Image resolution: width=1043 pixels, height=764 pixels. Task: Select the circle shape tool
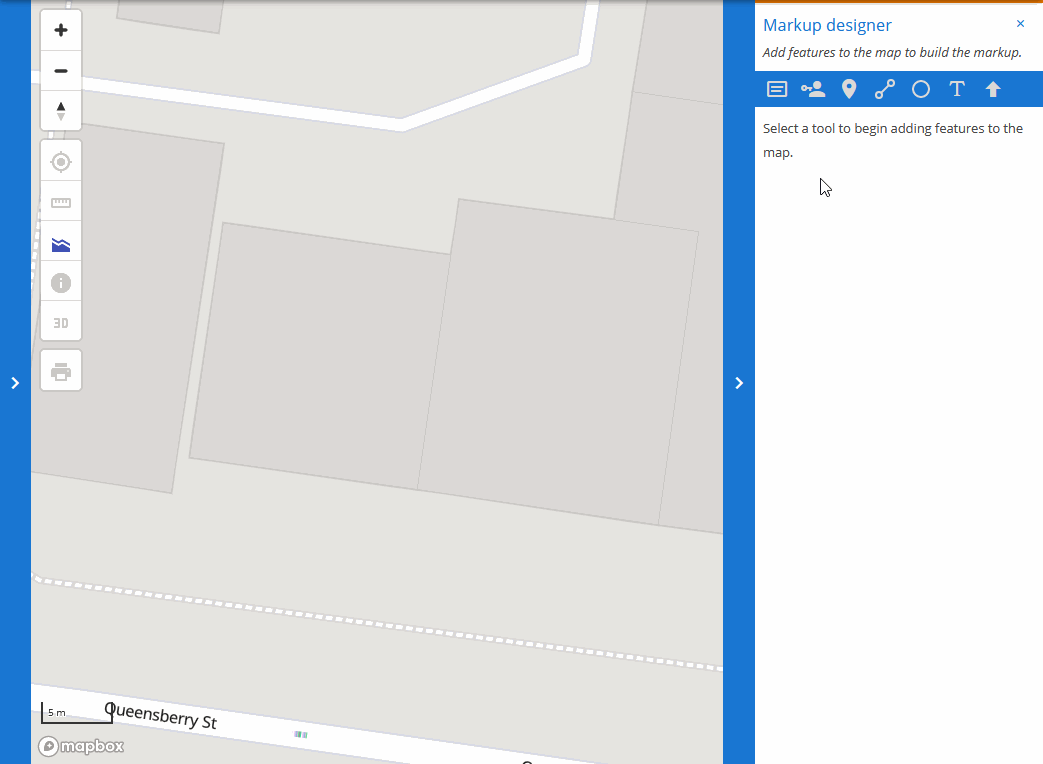[920, 89]
